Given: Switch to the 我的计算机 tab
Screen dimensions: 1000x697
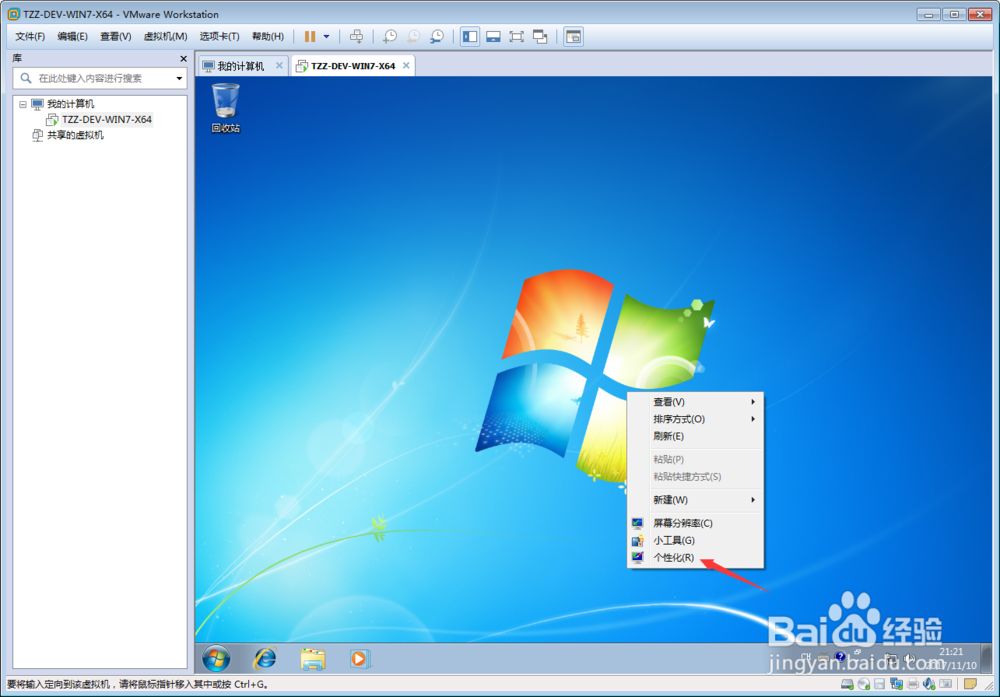Looking at the screenshot, I should [240, 66].
